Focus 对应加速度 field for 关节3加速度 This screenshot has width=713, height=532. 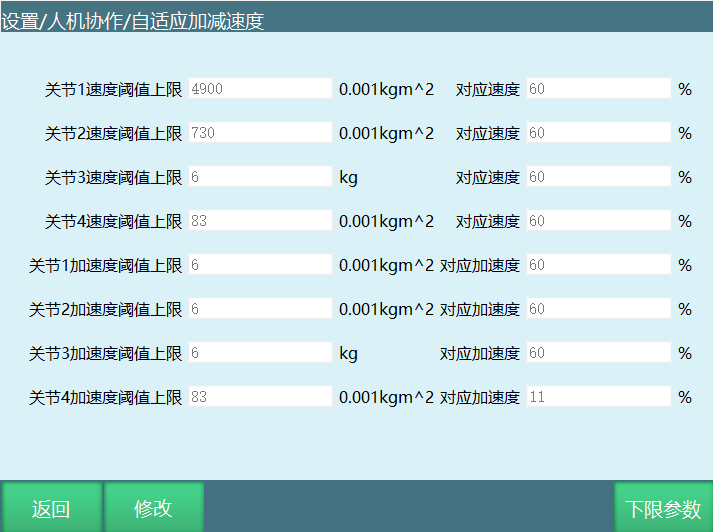click(598, 353)
